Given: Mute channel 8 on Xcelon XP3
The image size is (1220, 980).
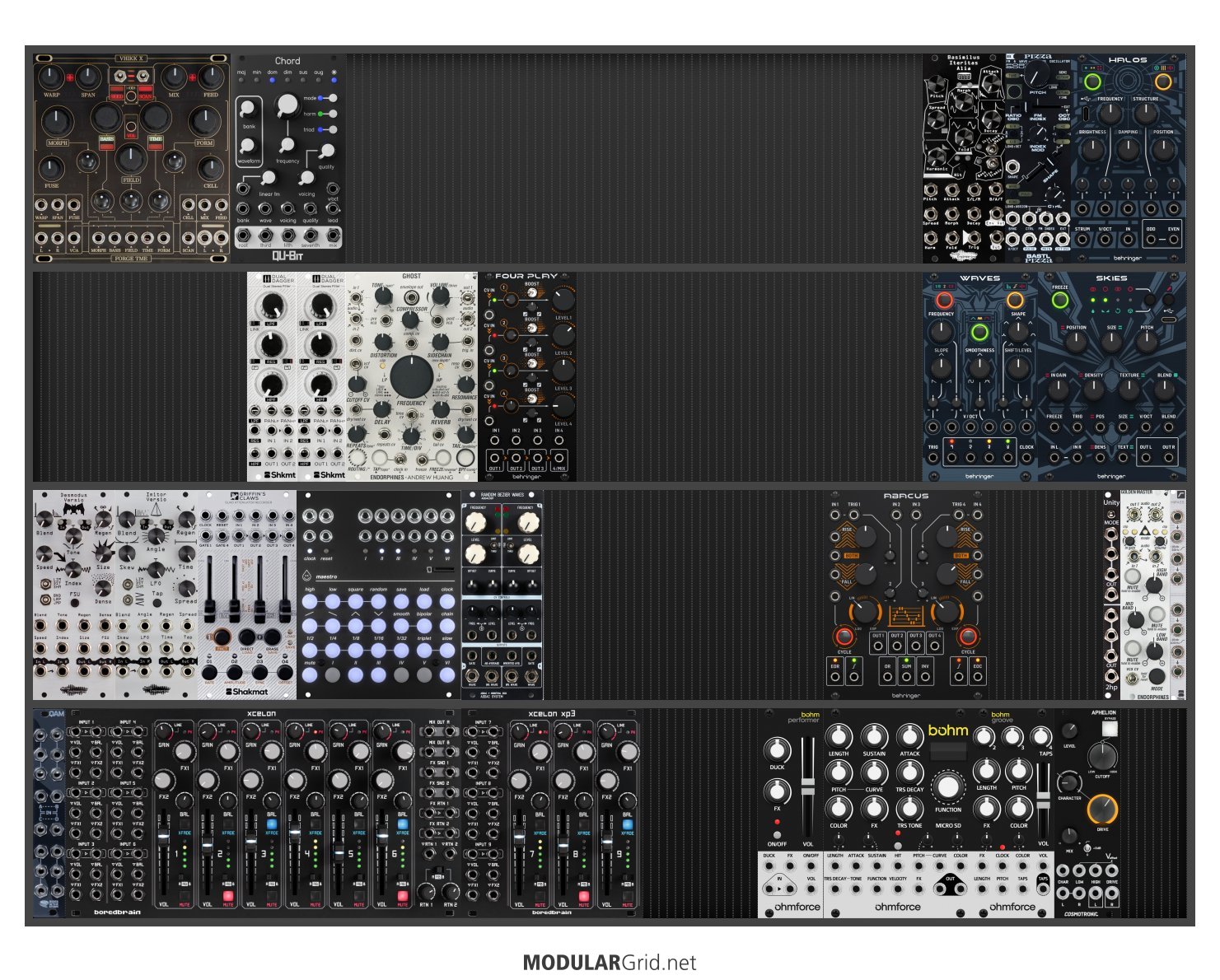Looking at the screenshot, I should (584, 896).
